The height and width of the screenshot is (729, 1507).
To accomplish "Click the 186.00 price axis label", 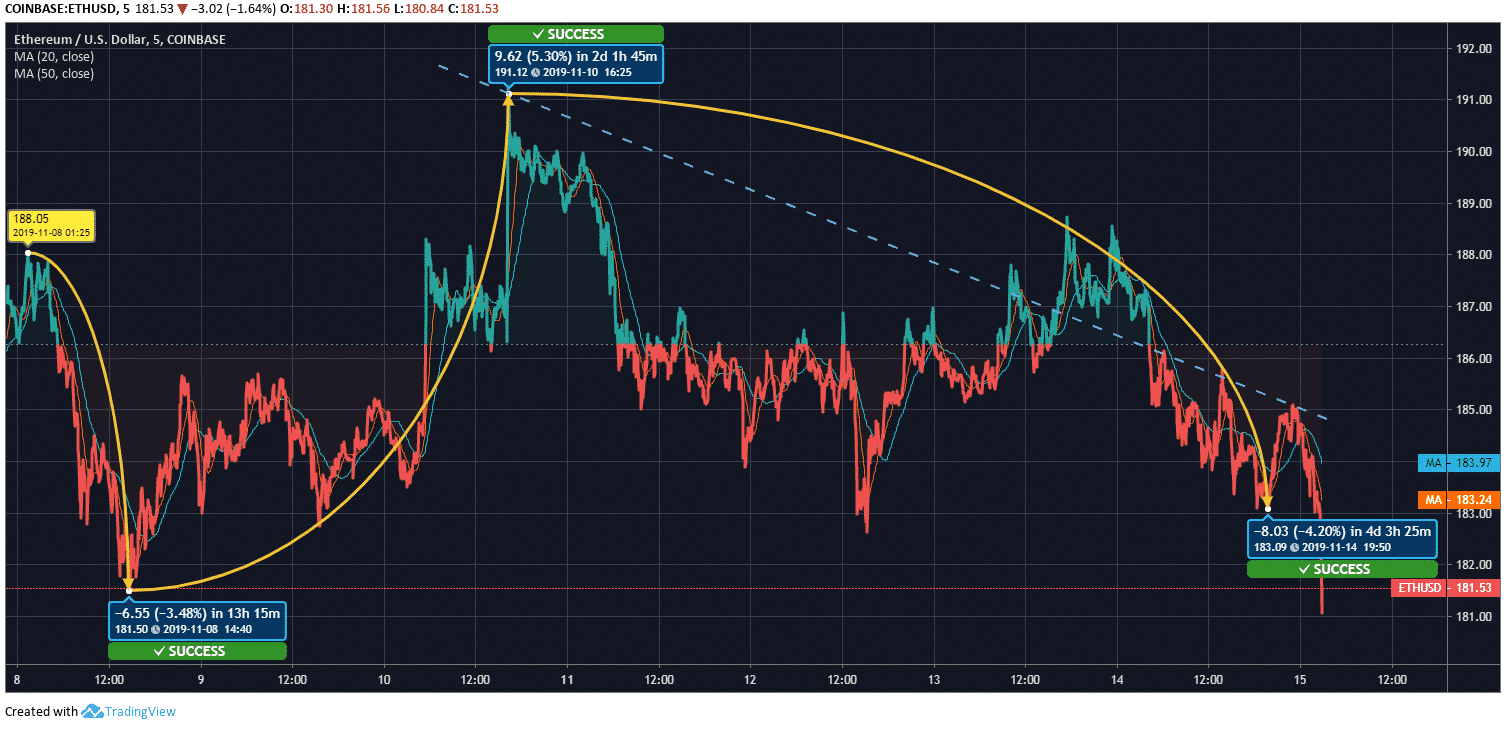I will (x=1473, y=358).
